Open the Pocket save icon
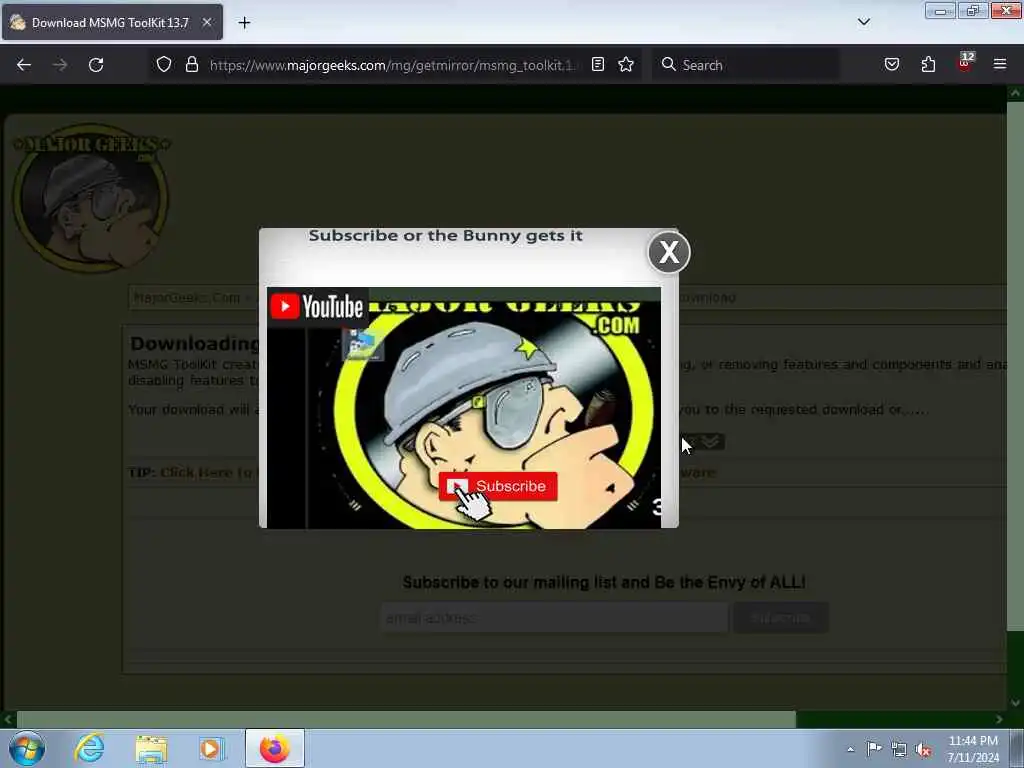 click(891, 65)
